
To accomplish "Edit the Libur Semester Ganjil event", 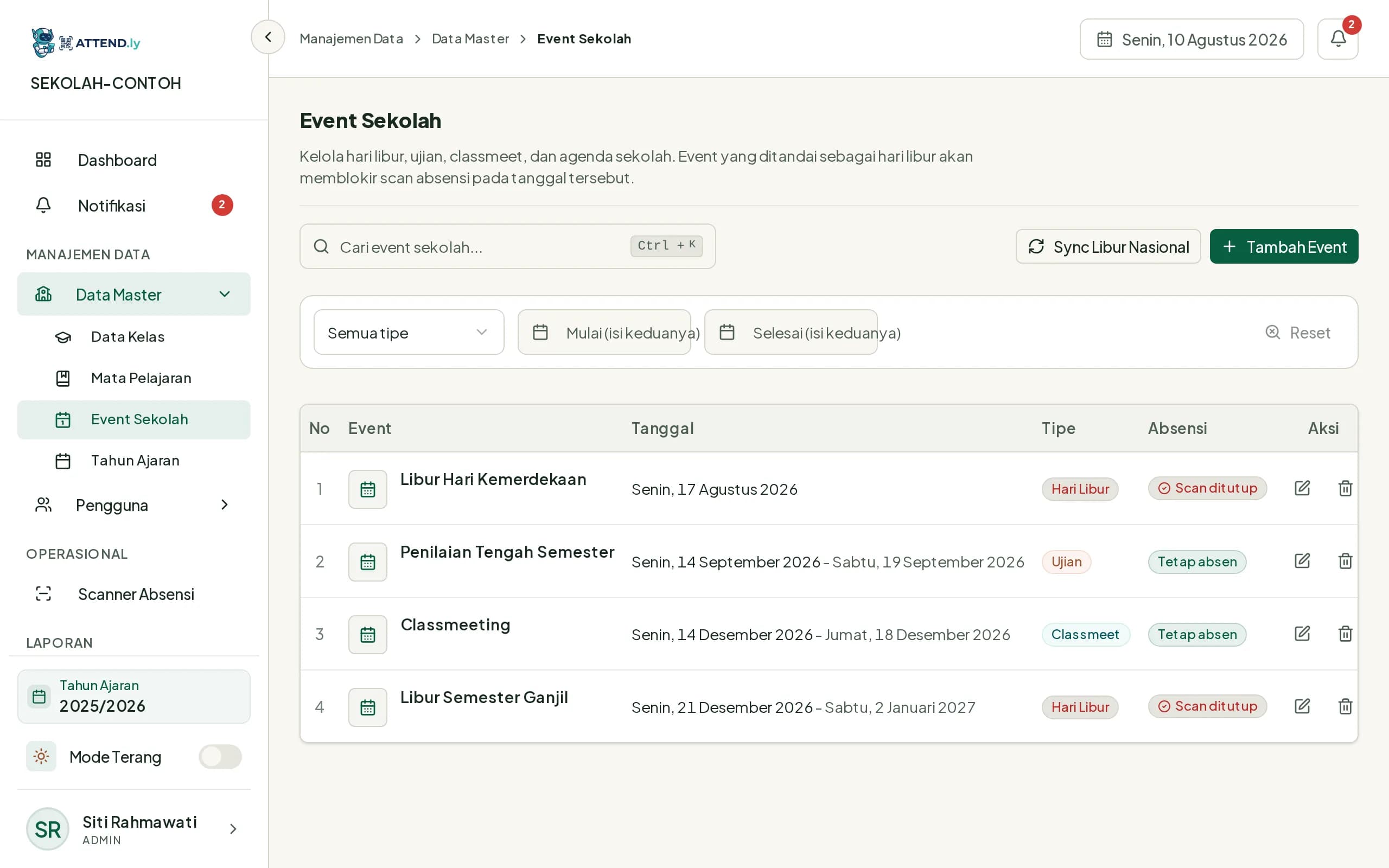I will [1302, 706].
